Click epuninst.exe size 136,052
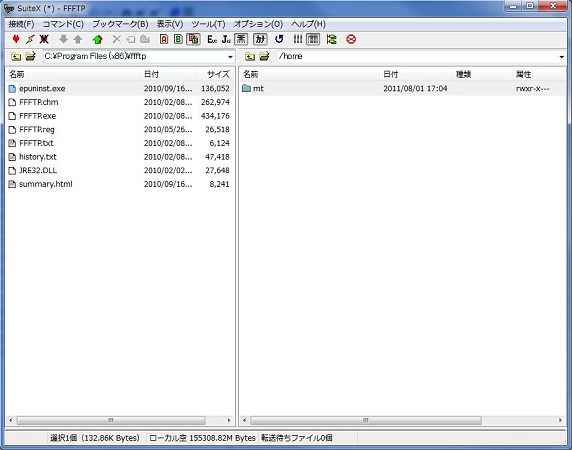572x450 pixels. pos(215,89)
